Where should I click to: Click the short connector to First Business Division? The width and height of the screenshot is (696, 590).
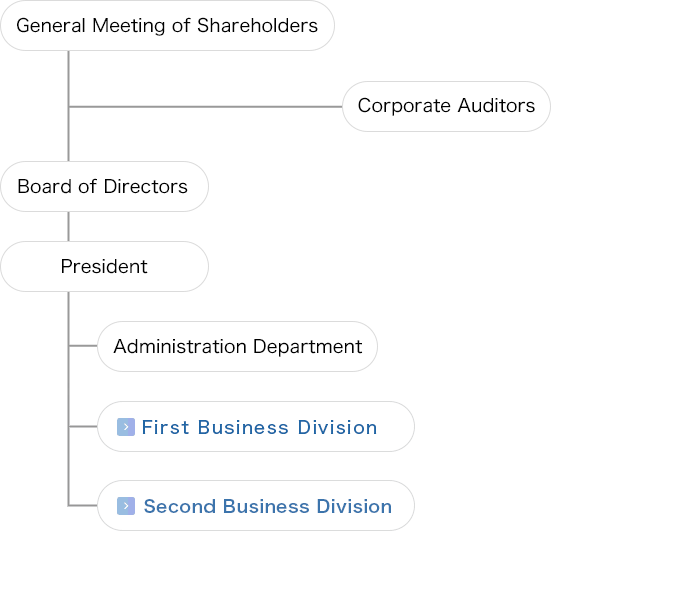tap(83, 426)
